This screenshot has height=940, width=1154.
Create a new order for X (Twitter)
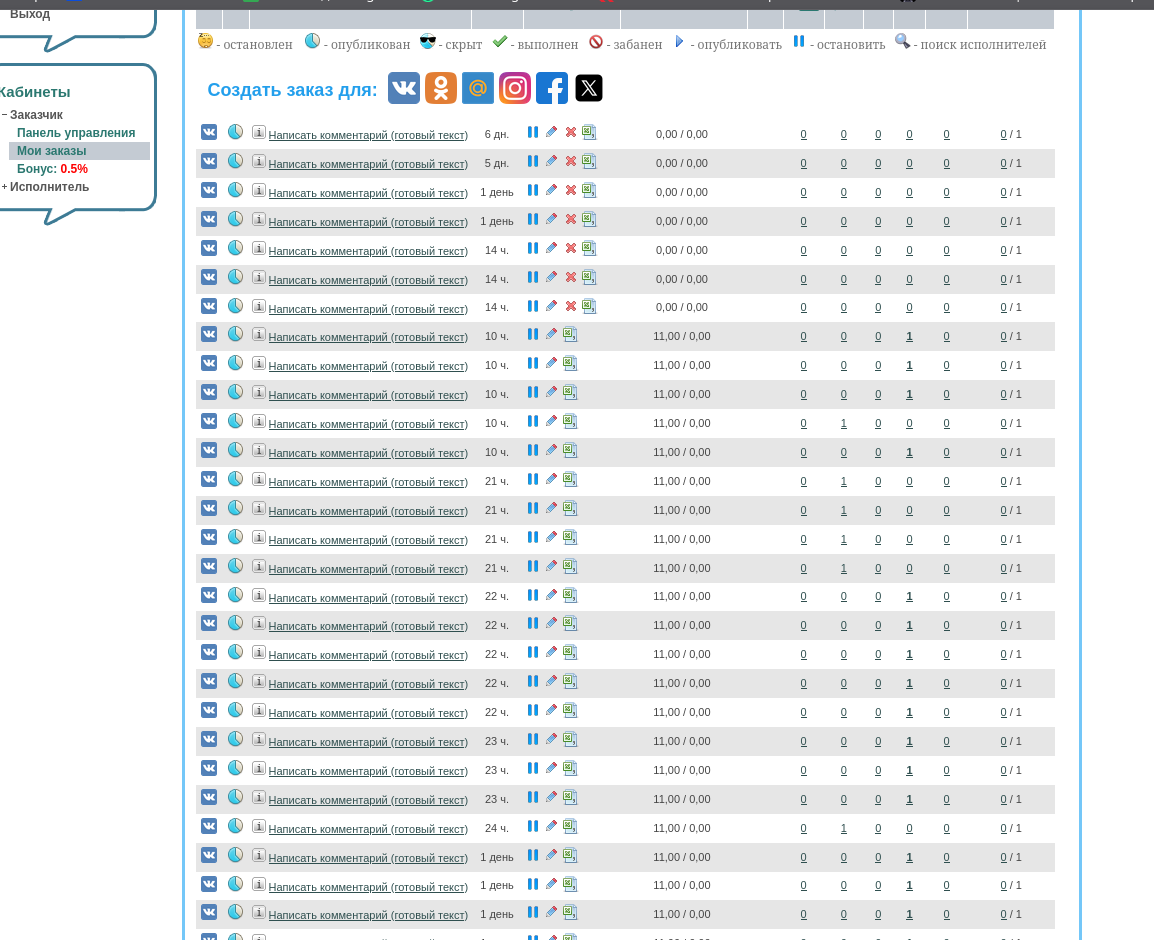coord(589,88)
